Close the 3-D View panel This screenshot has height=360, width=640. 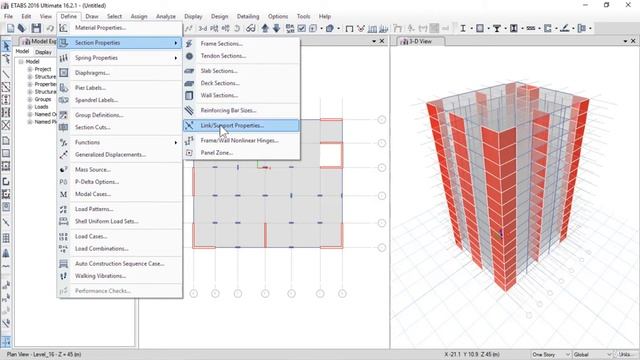(x=633, y=41)
